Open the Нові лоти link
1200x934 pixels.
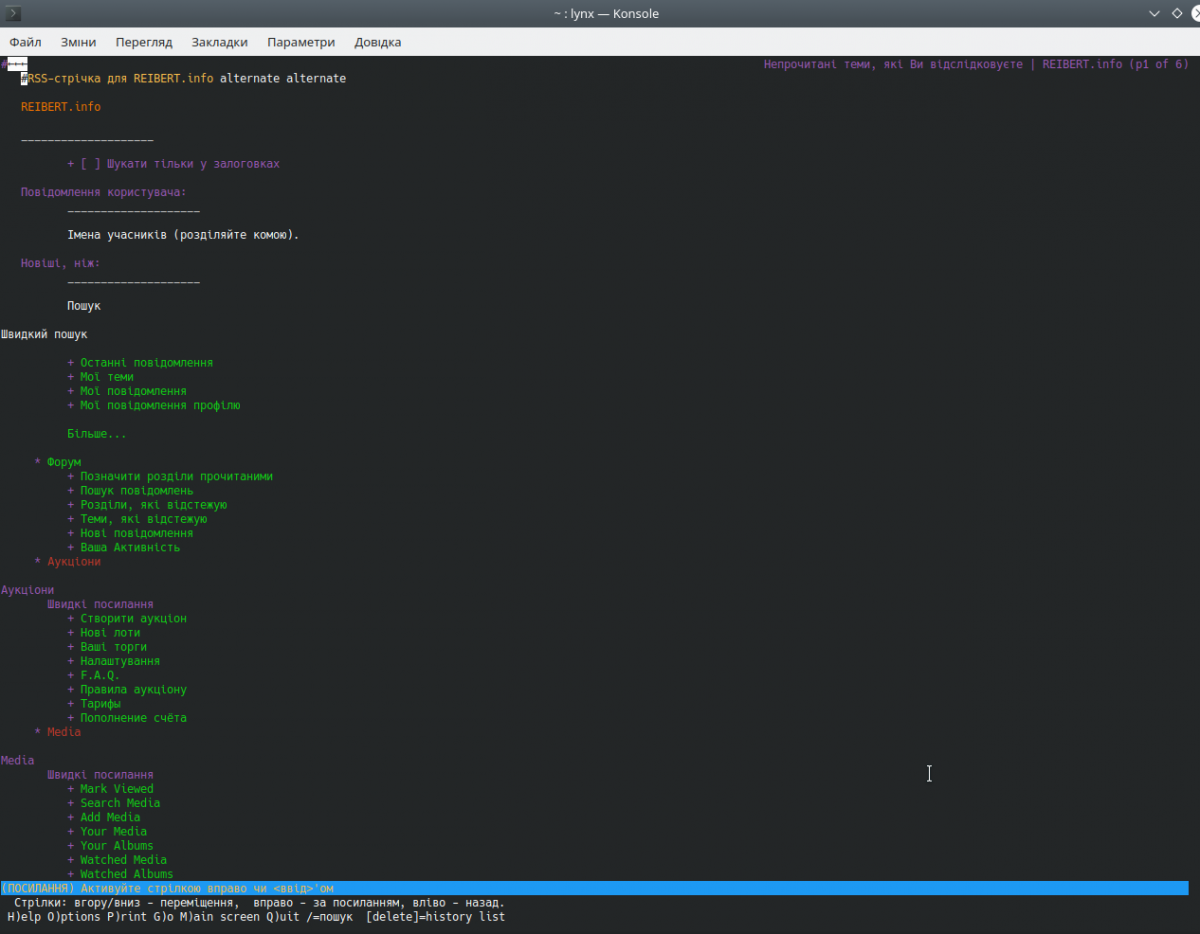pos(110,633)
